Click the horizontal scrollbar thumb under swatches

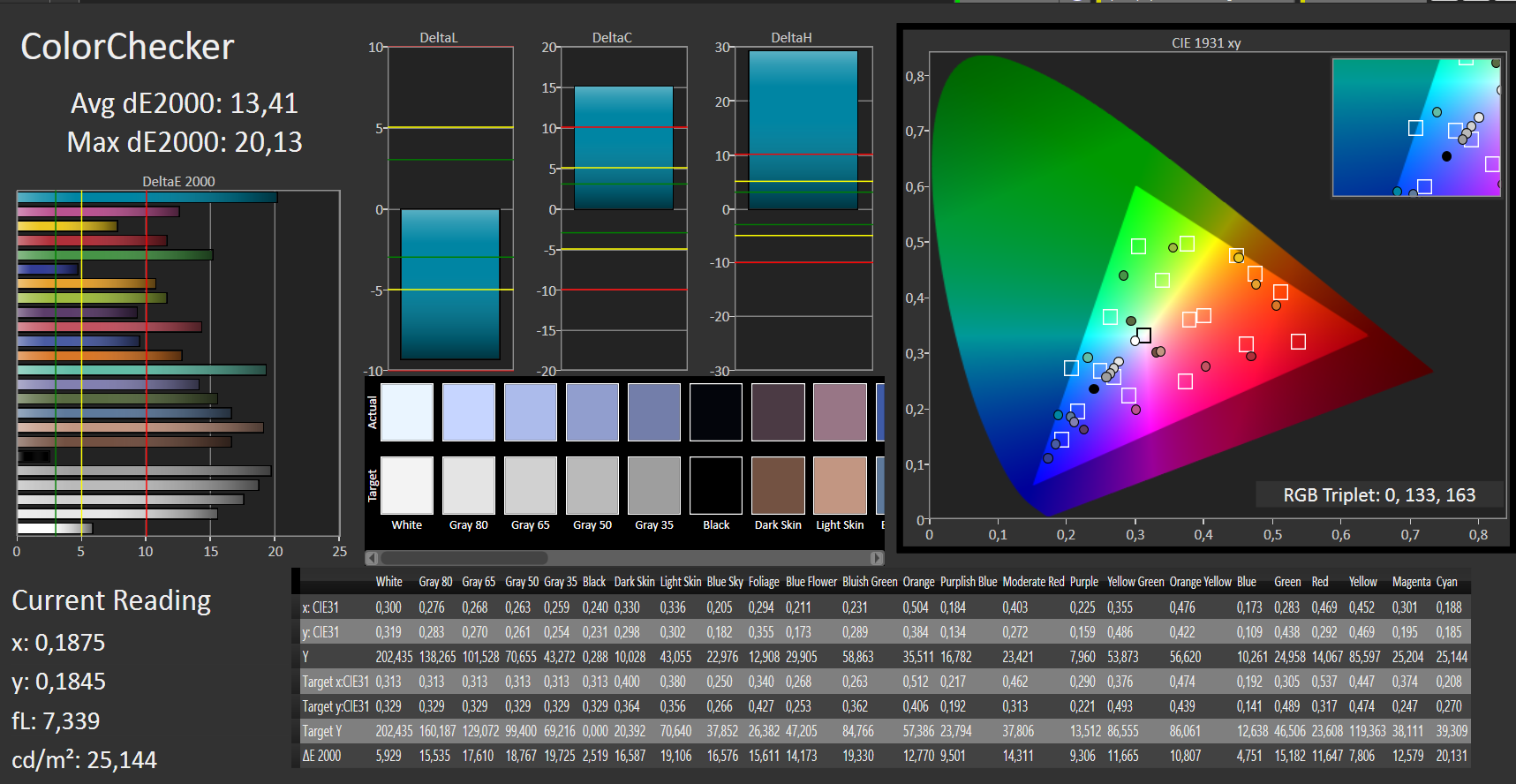tap(464, 558)
